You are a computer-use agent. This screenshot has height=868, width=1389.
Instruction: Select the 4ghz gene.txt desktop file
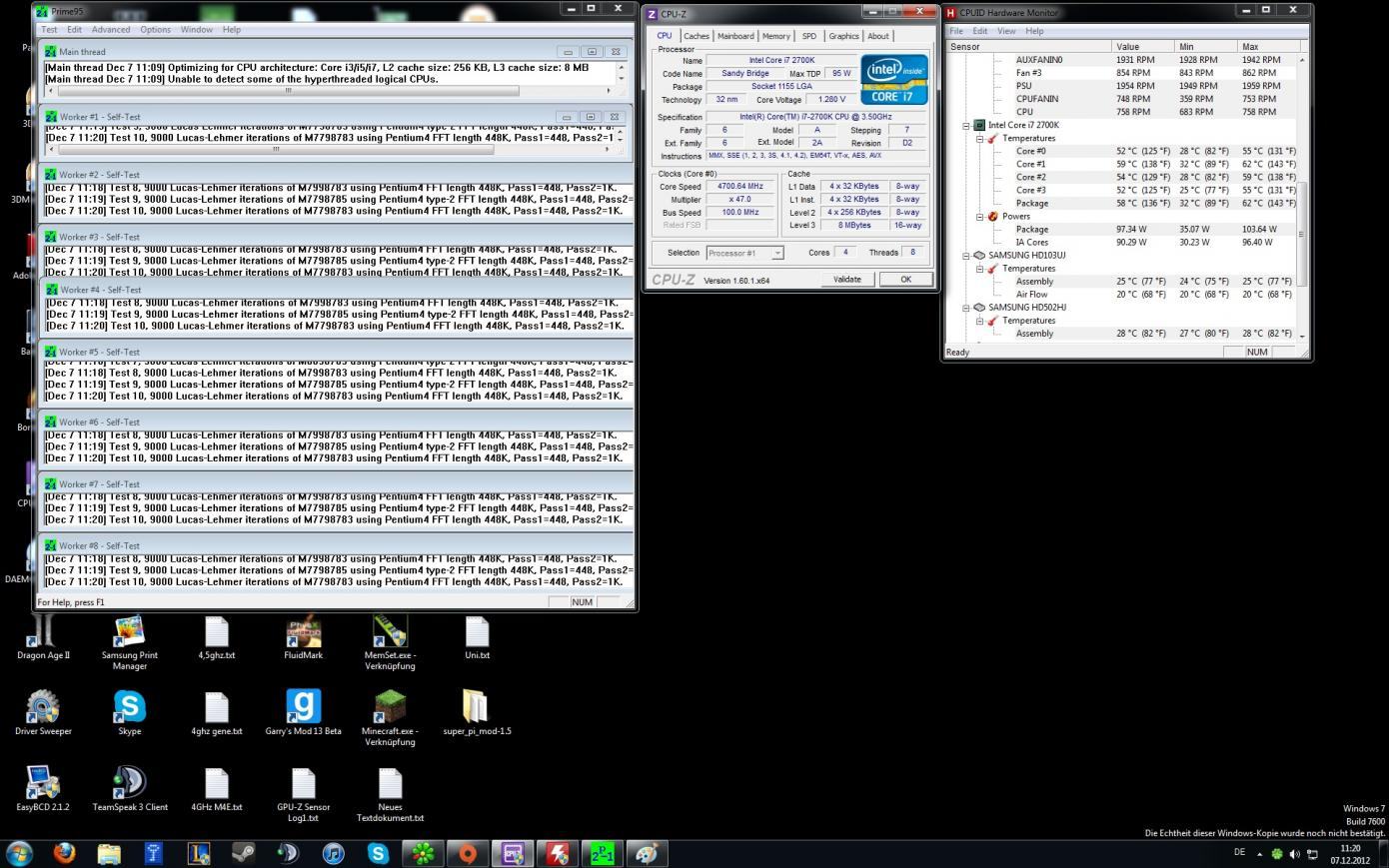coord(217,713)
